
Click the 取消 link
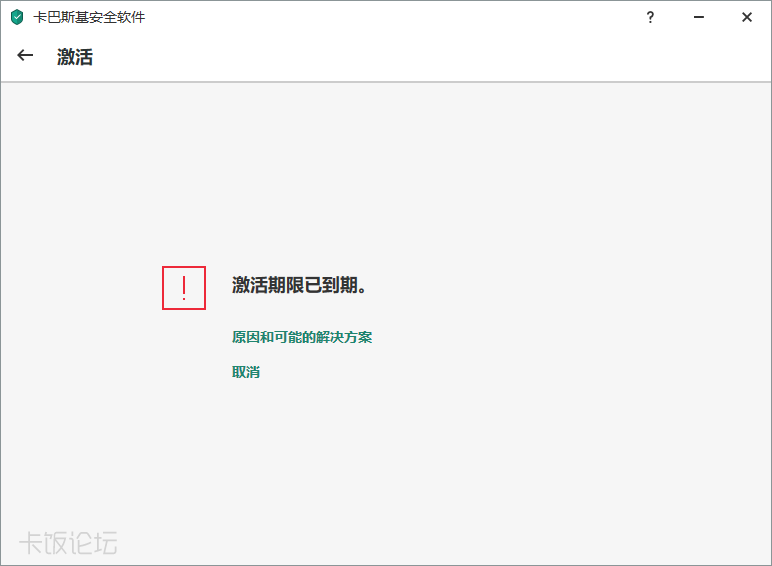tap(246, 372)
